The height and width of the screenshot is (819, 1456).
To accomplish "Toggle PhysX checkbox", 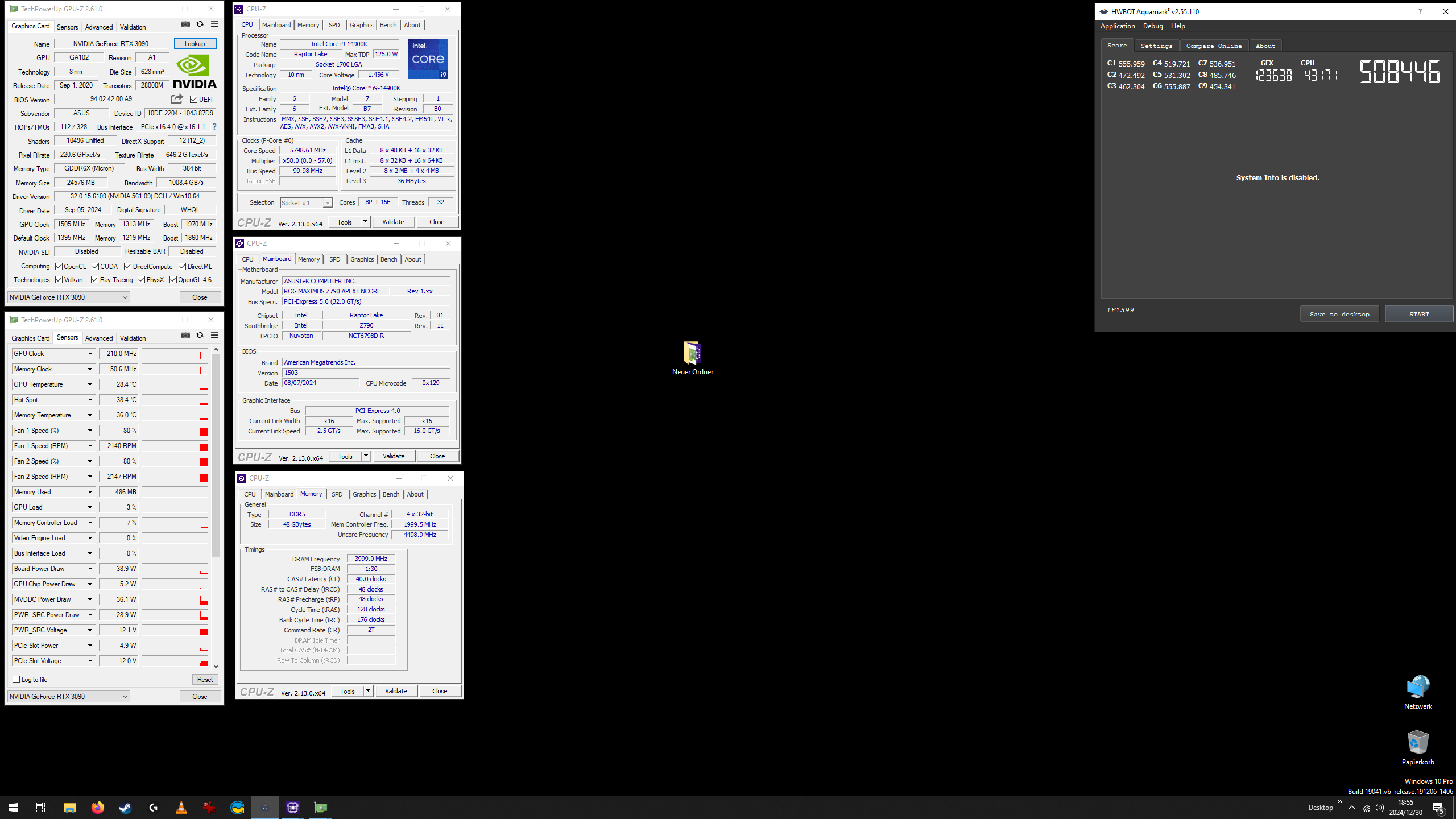I will pyautogui.click(x=141, y=279).
